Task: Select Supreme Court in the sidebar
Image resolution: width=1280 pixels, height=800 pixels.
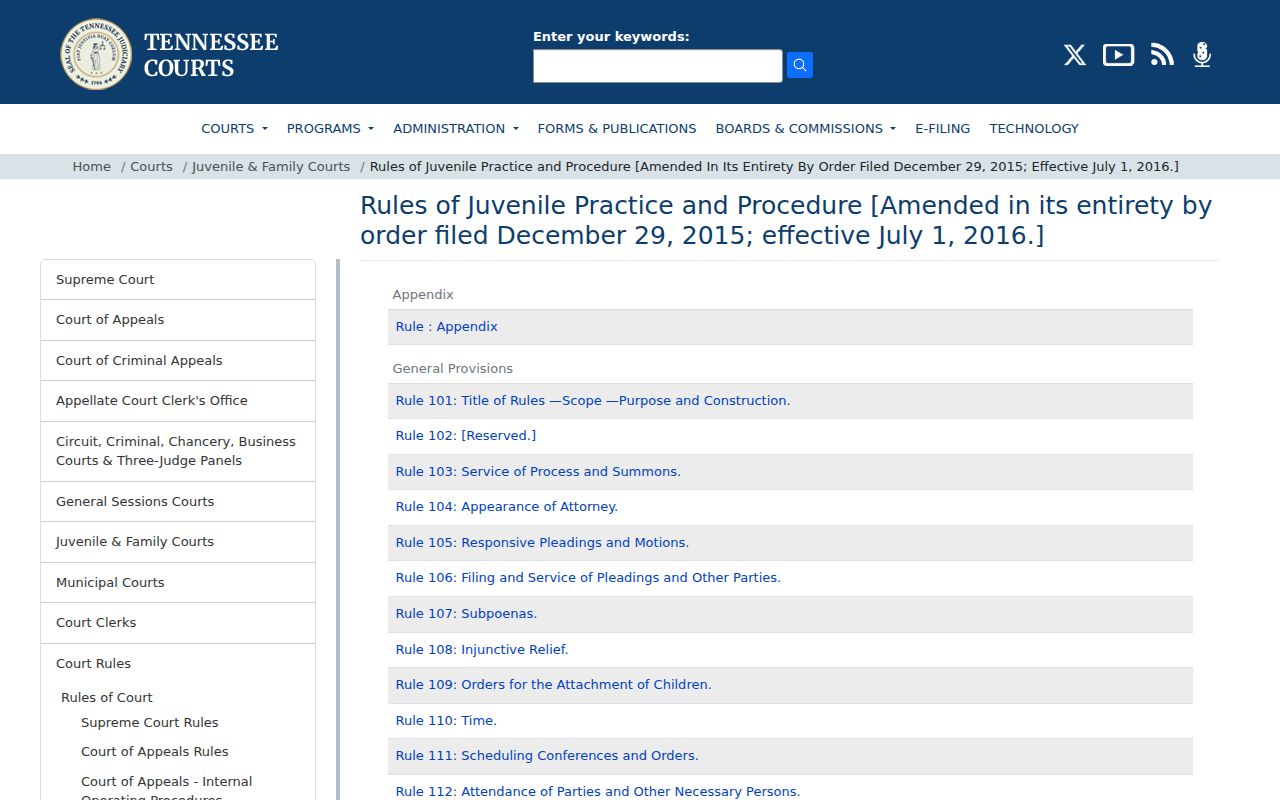Action: tap(178, 280)
